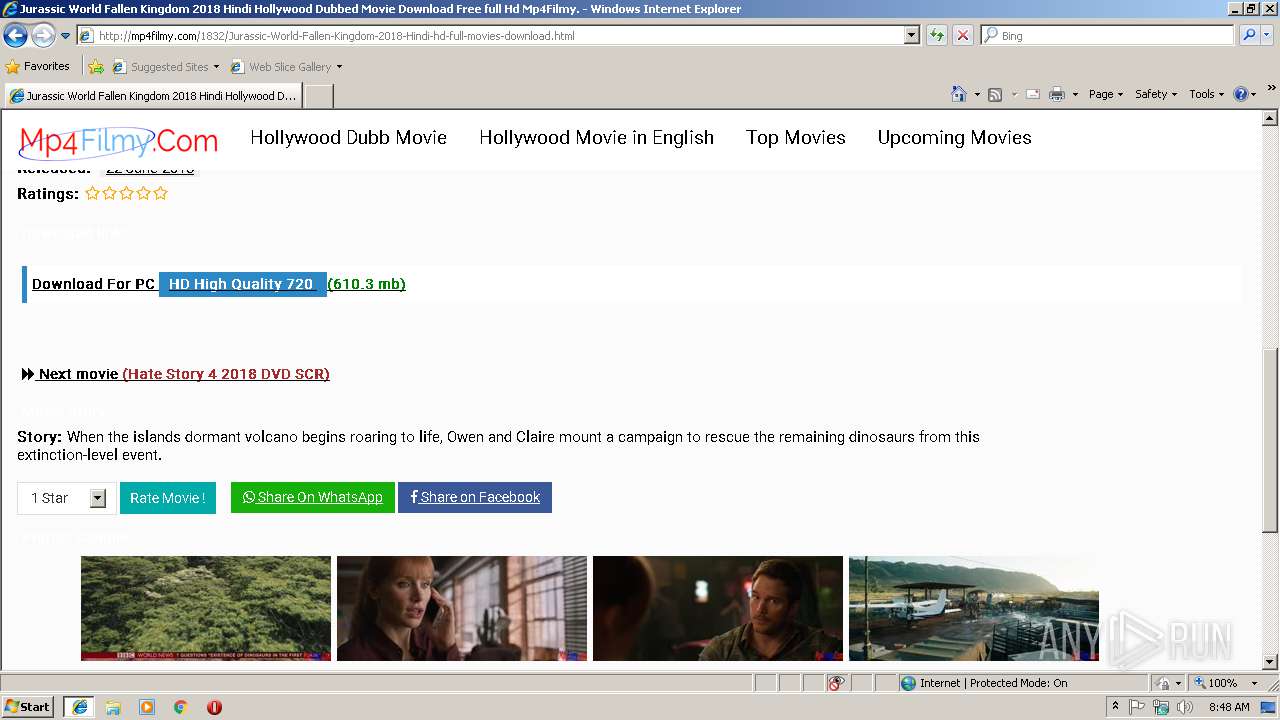This screenshot has height=720, width=1280.
Task: Open a new blank tab
Action: (318, 96)
